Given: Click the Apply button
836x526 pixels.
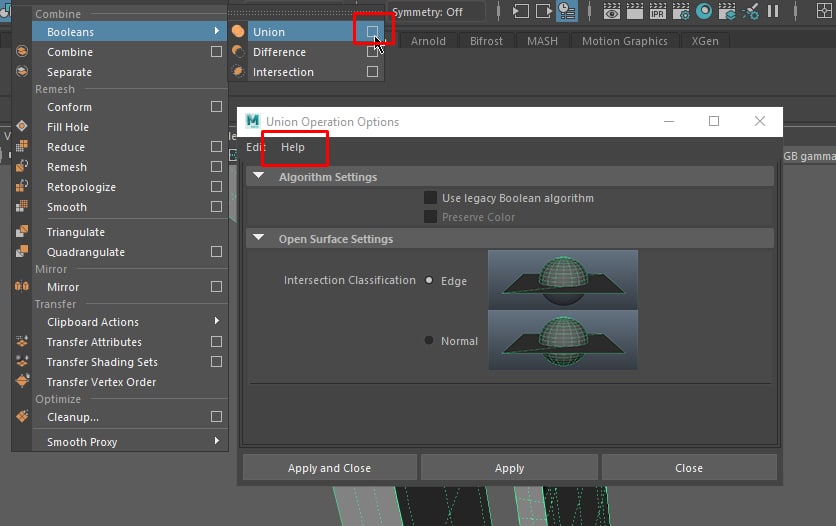Looking at the screenshot, I should 509,468.
